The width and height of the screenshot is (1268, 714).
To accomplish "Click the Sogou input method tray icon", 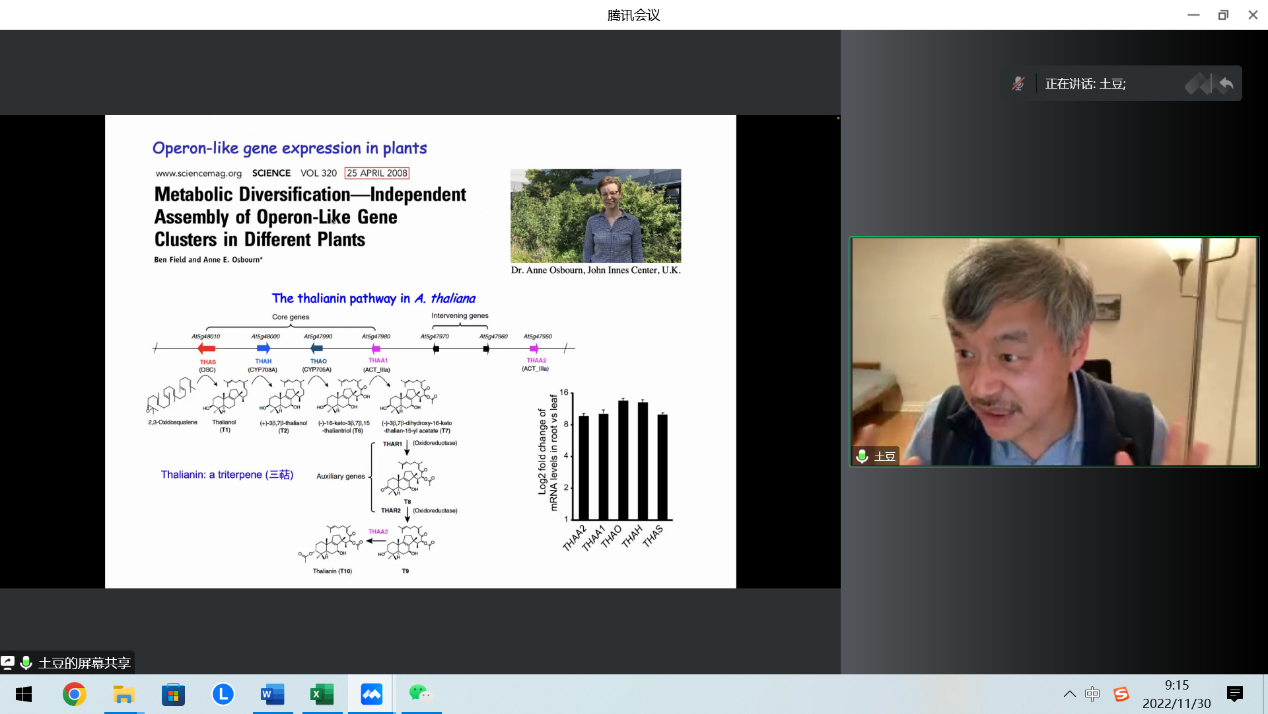I will tap(1121, 694).
